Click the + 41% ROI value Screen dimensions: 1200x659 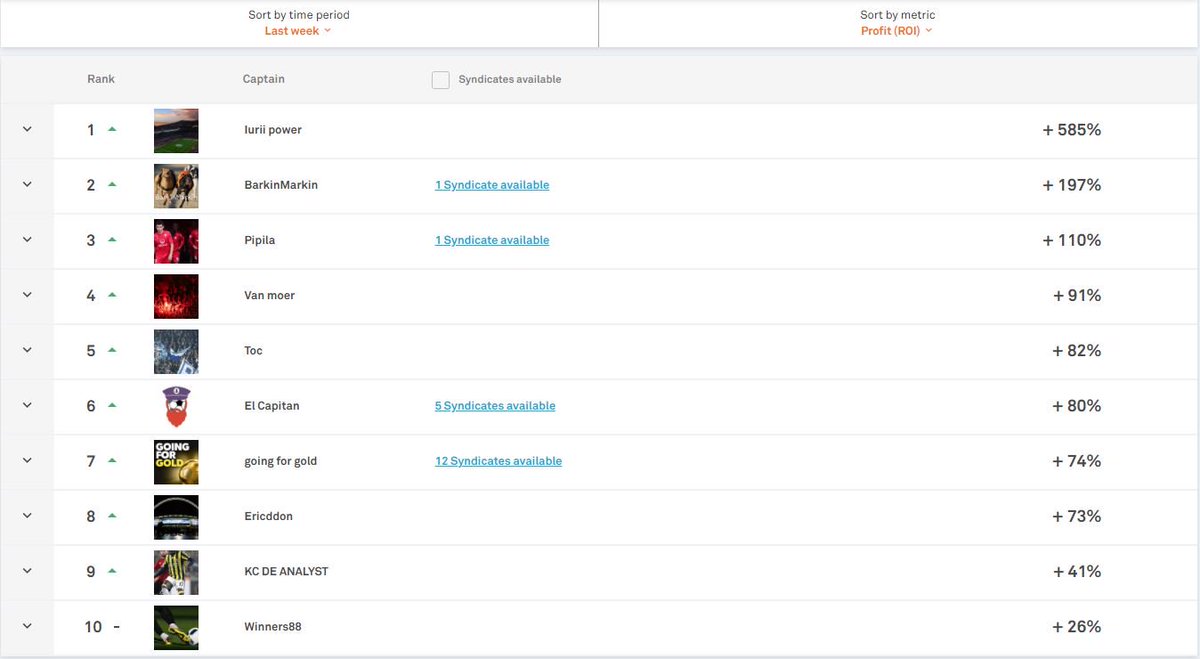[1076, 572]
